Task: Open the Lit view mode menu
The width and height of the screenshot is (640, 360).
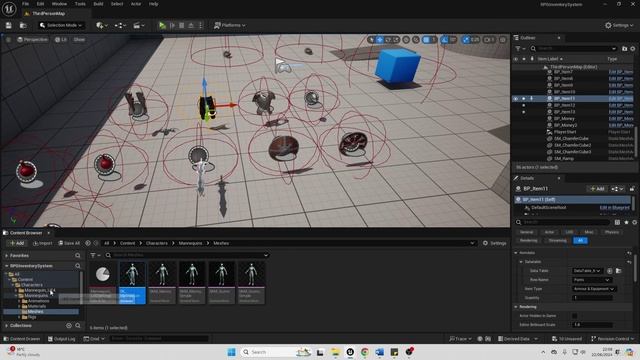Action: (x=61, y=40)
